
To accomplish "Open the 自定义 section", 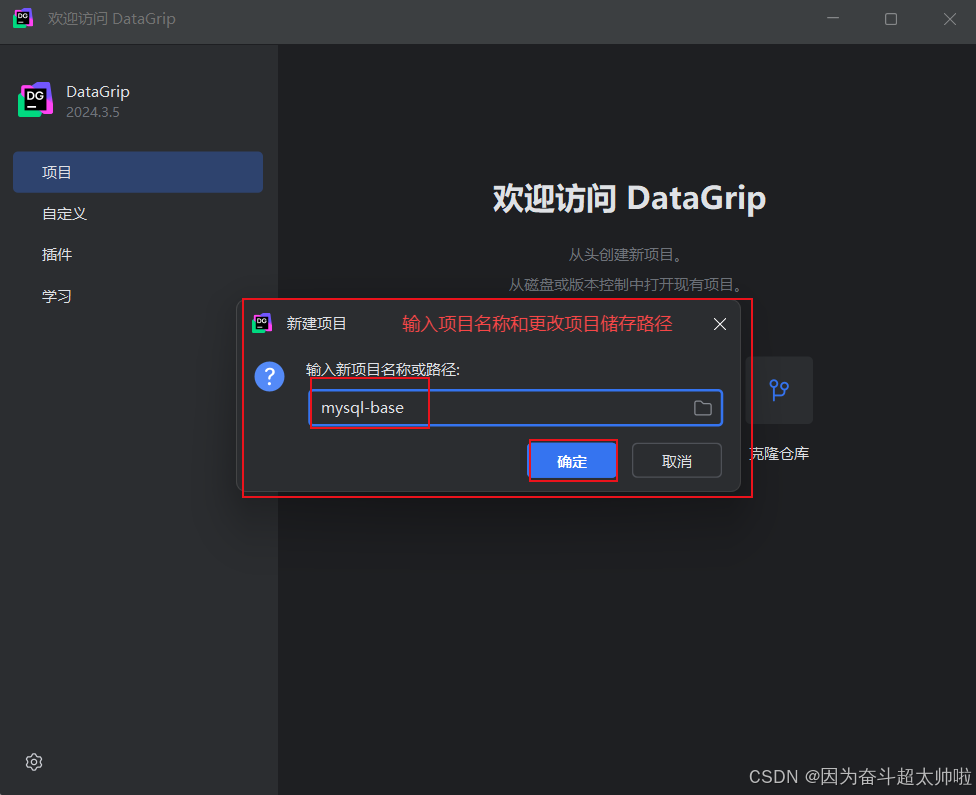I will (64, 214).
